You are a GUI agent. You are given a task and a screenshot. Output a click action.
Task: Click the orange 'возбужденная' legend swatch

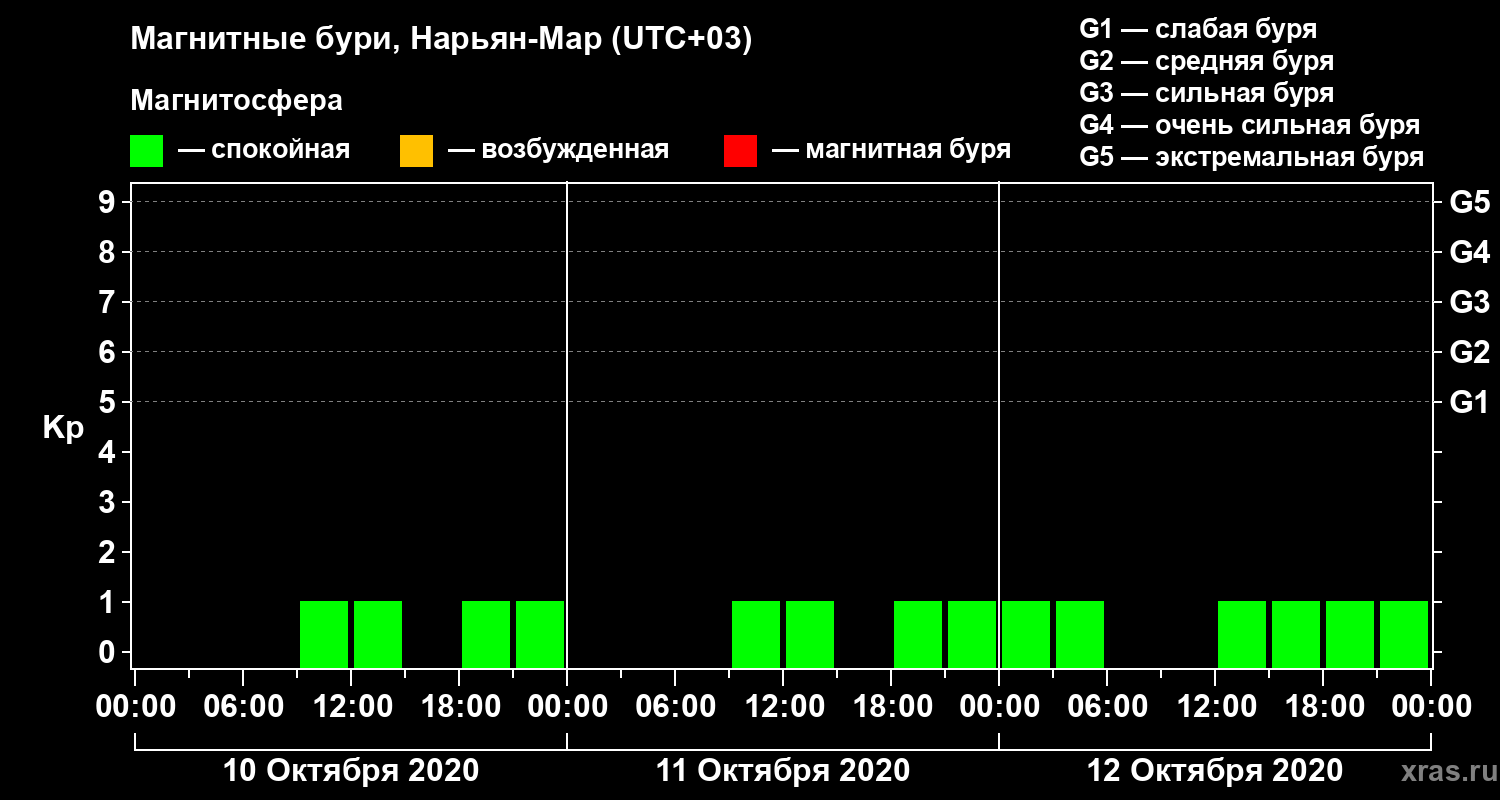pos(416,151)
